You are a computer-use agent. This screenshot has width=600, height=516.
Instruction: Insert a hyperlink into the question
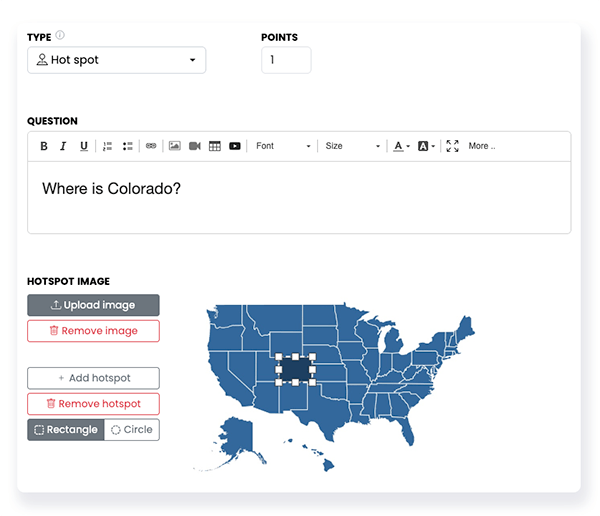pos(151,146)
